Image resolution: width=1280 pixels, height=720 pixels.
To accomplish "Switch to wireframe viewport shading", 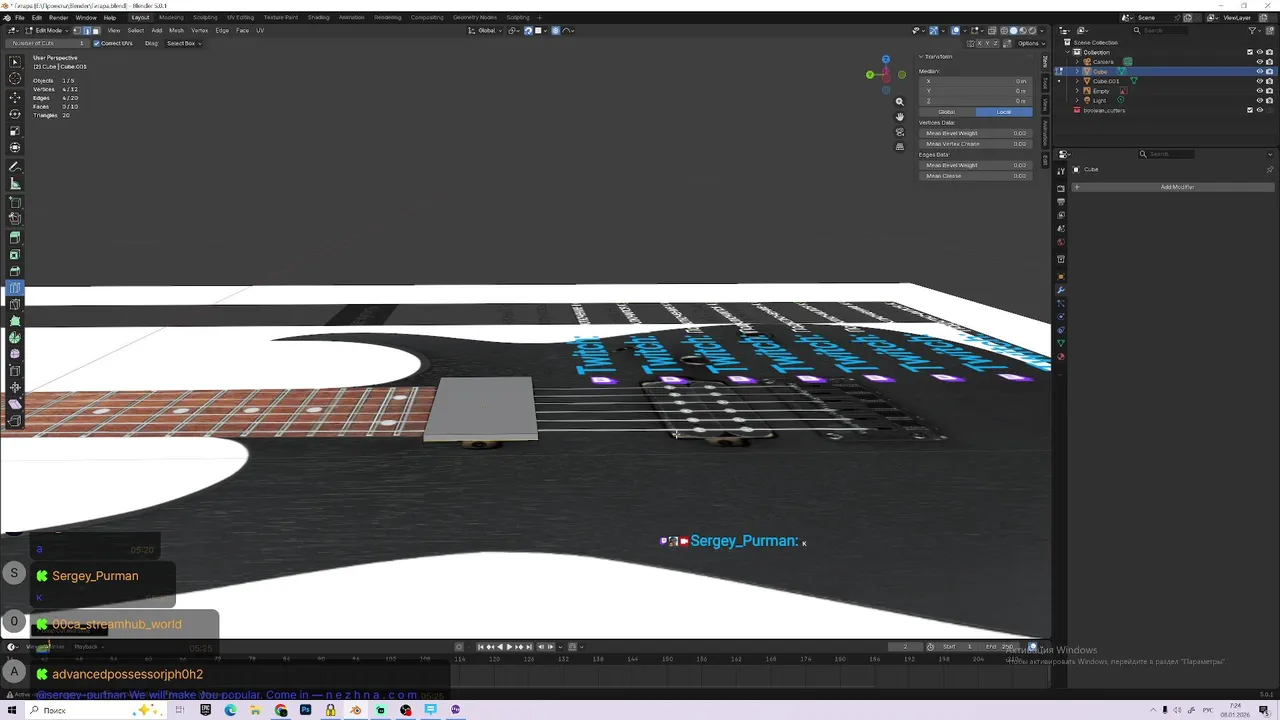I will [x=1003, y=30].
